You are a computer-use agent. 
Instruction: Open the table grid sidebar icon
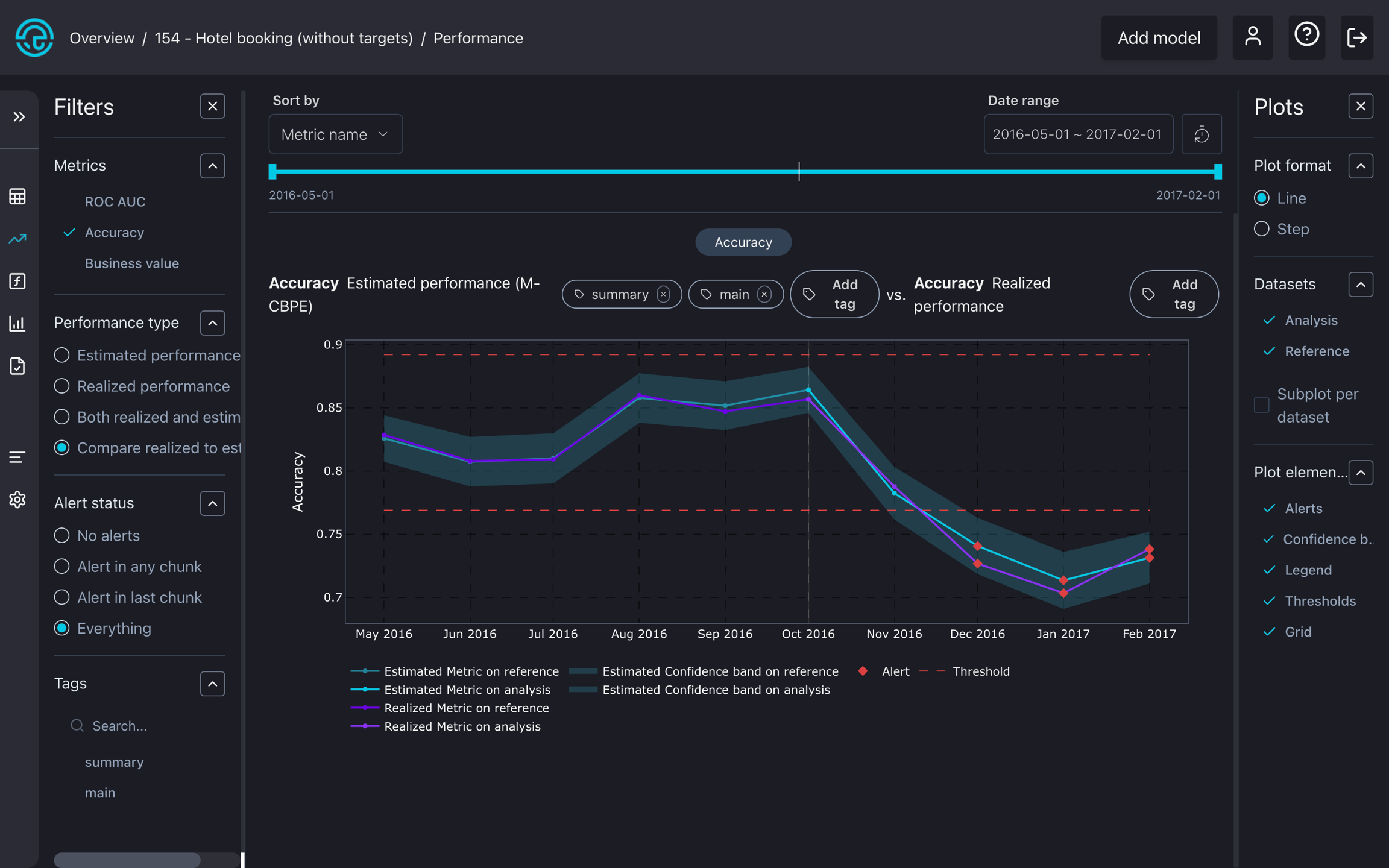pos(17,197)
